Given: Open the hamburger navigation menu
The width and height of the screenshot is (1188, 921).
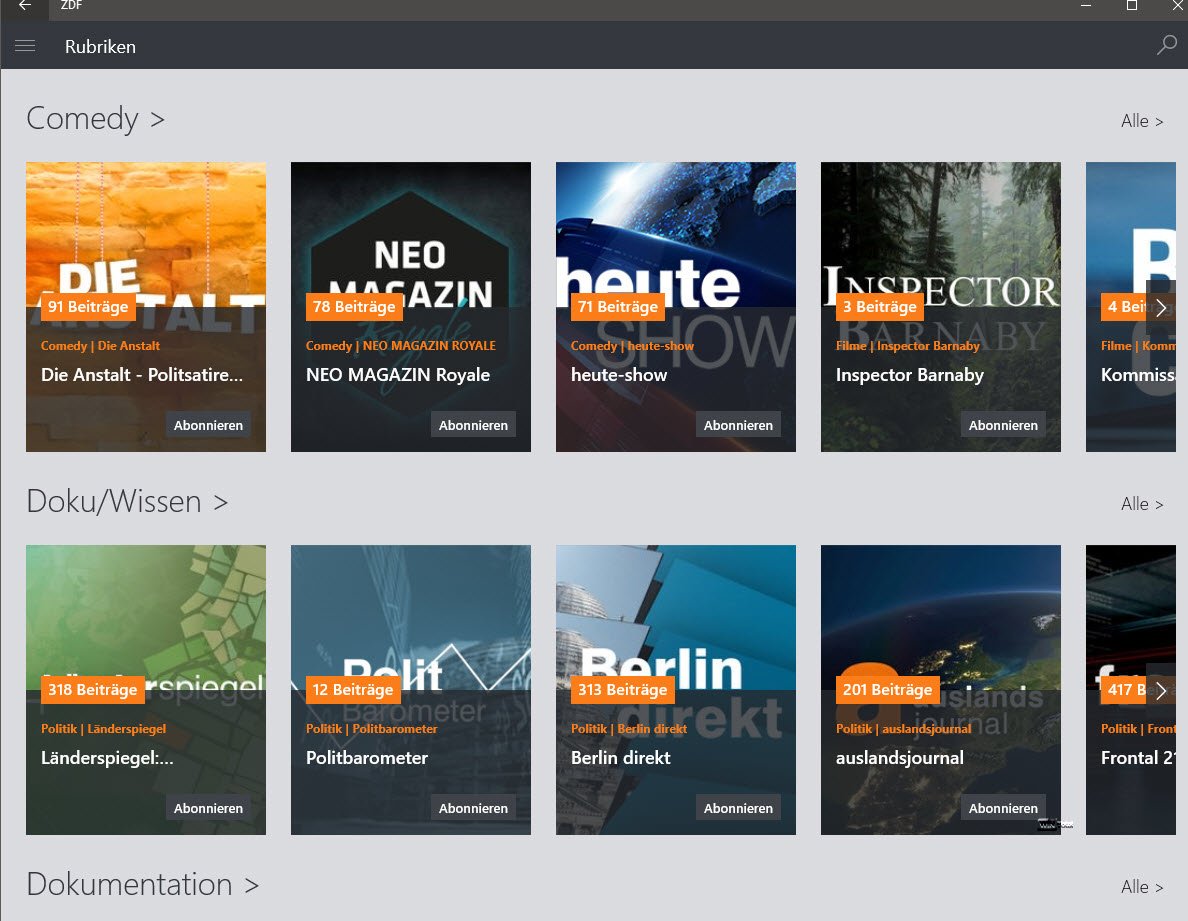Looking at the screenshot, I should 25,46.
